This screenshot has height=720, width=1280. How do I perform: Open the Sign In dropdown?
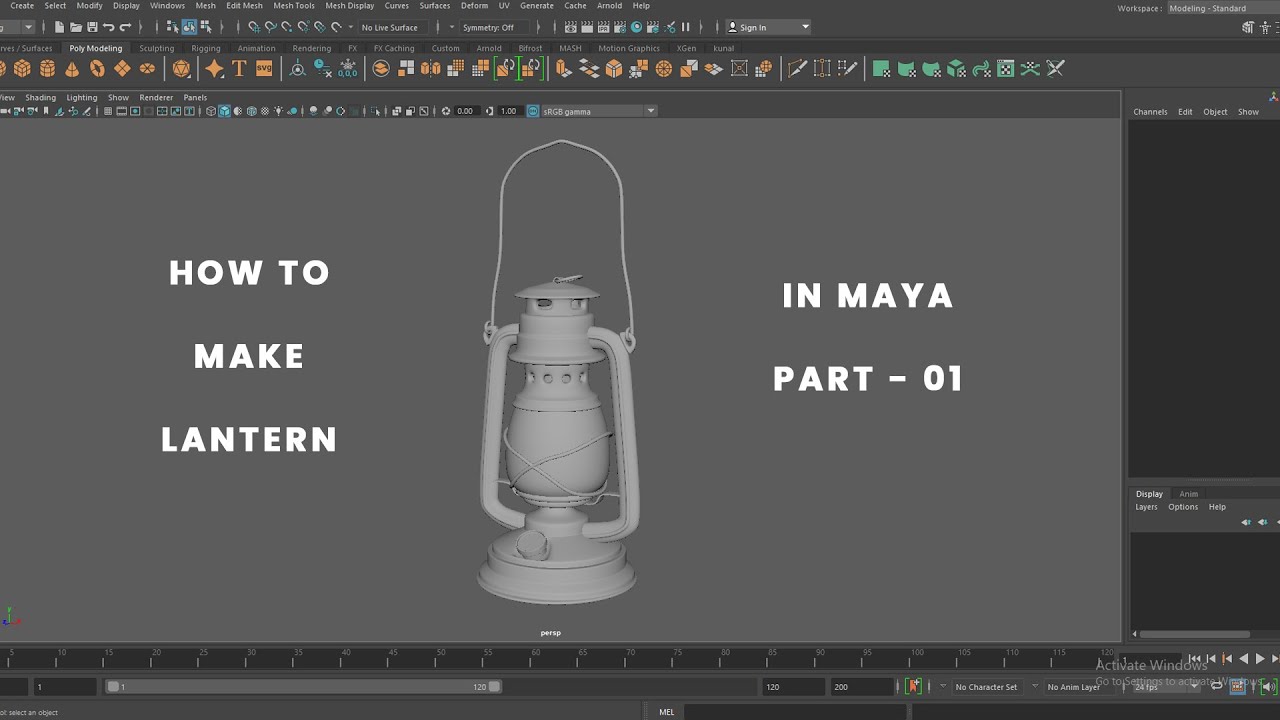tap(767, 27)
